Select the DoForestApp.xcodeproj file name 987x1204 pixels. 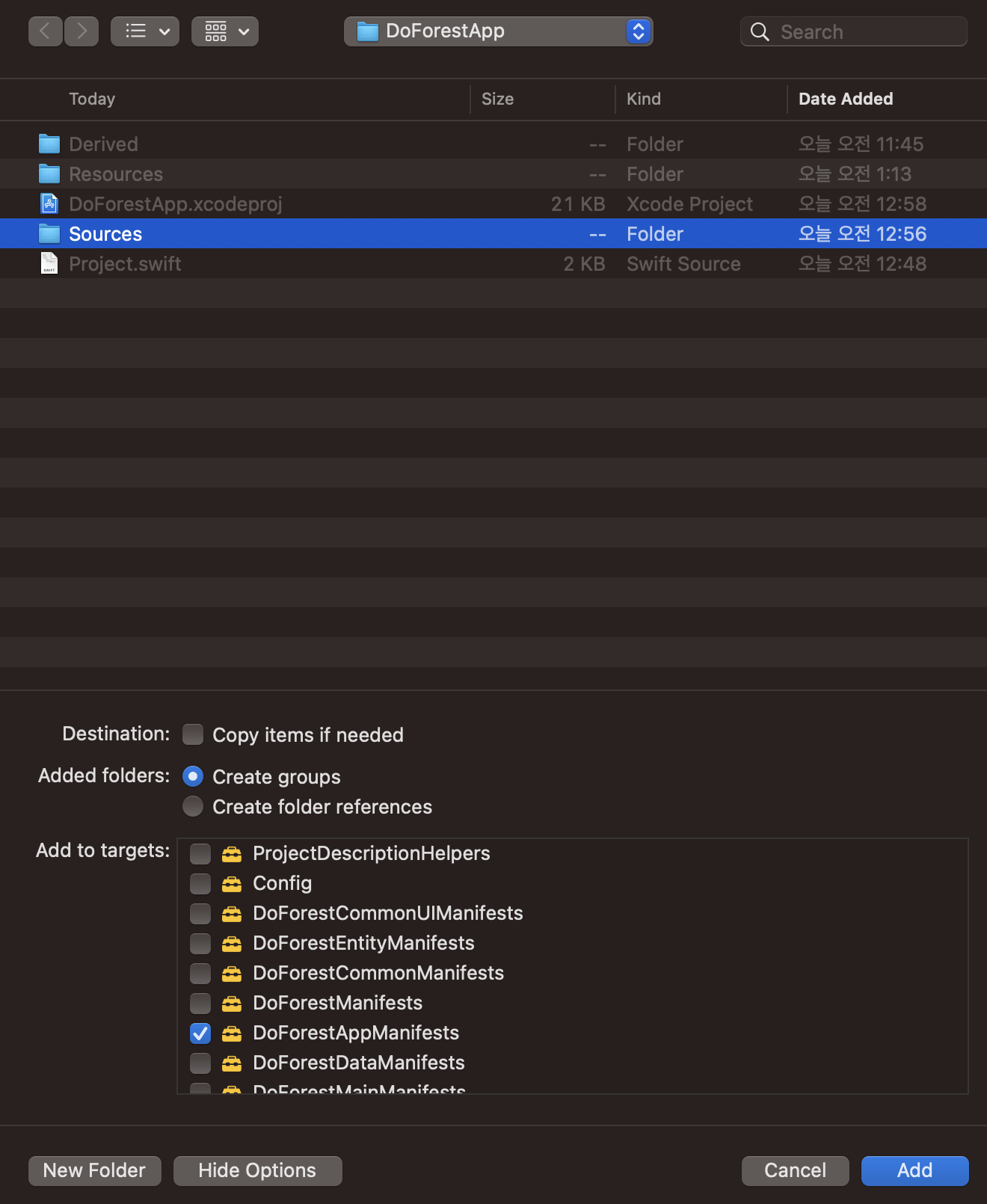[x=176, y=203]
